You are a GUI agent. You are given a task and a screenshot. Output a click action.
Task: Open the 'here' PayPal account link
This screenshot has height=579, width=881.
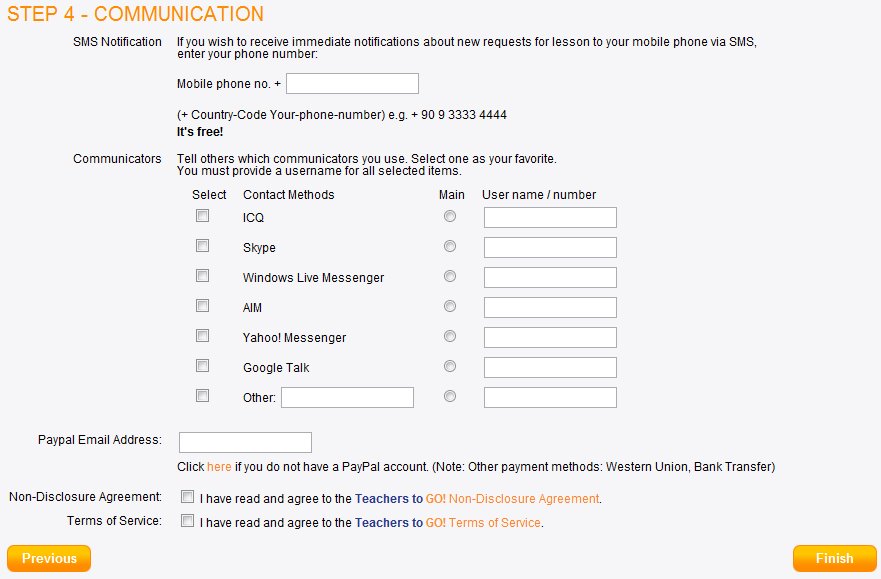219,467
